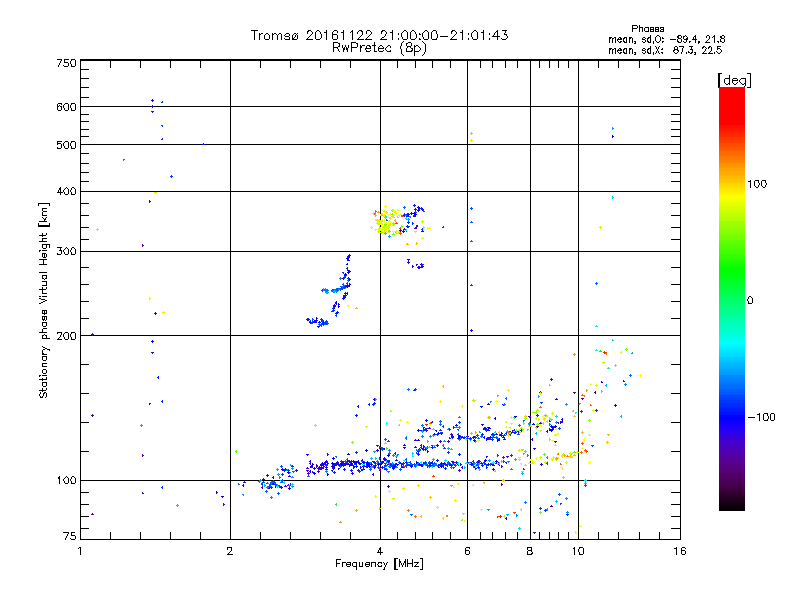Click the y-axis tick label '300'
This screenshot has height=600, width=800.
pyautogui.click(x=66, y=252)
